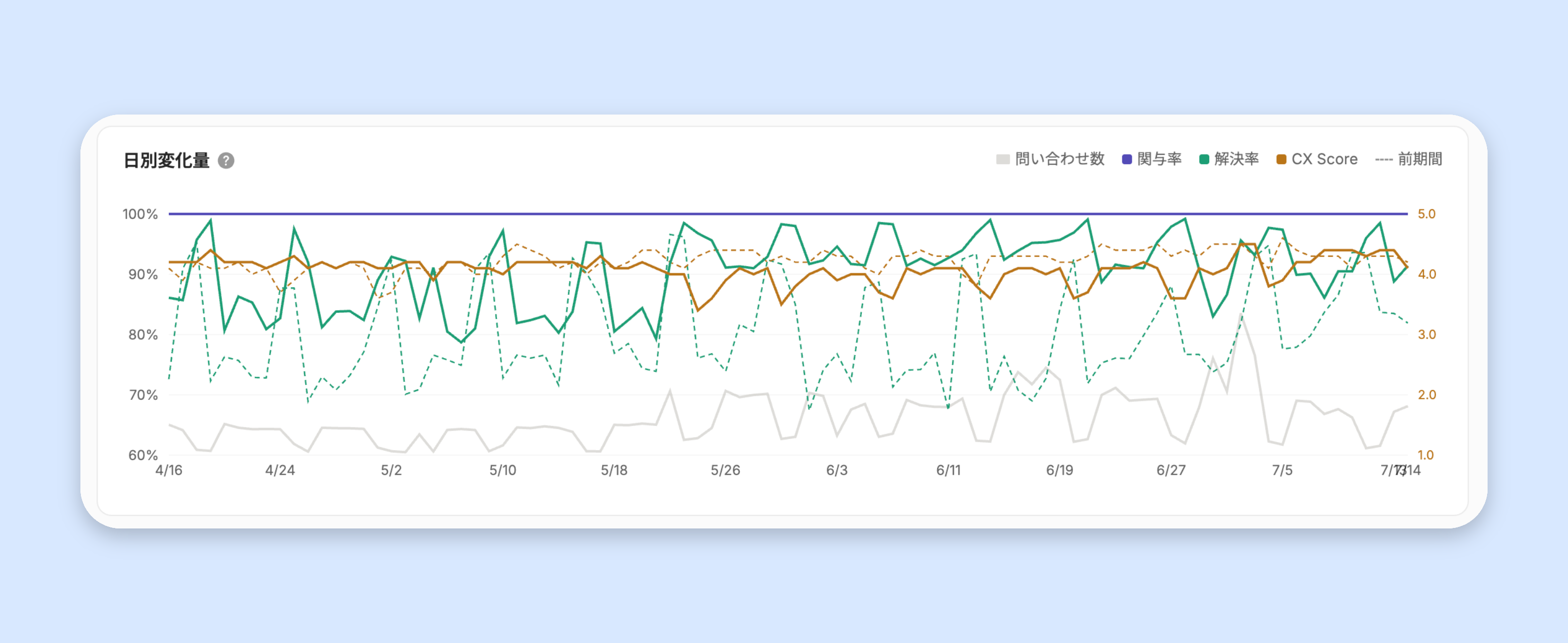Click the 5/26 date label

click(x=726, y=470)
